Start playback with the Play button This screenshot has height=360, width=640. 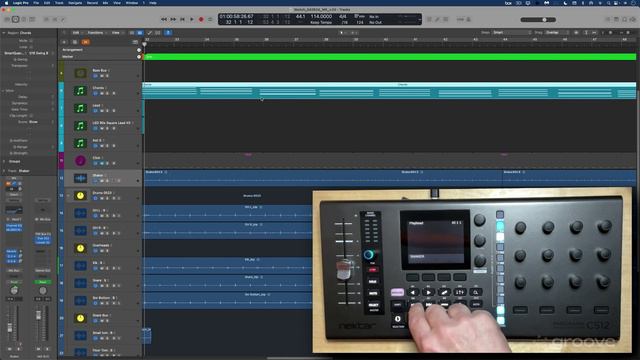tap(192, 19)
